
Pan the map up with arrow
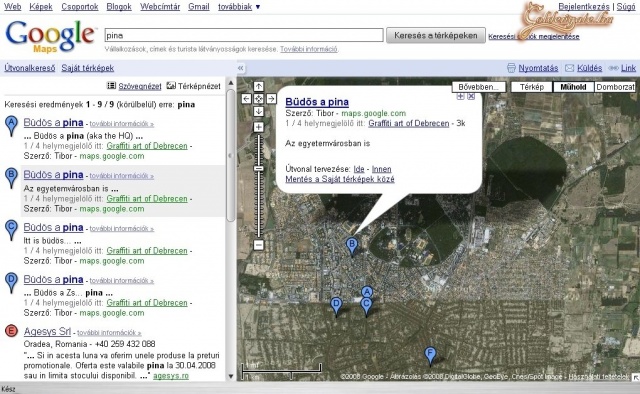(259, 87)
